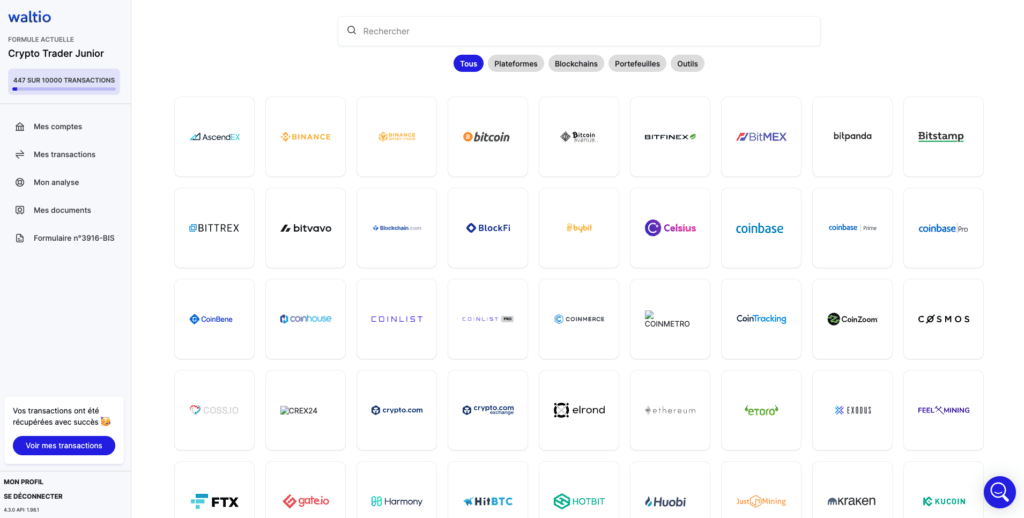Select the Elrond card
The height and width of the screenshot is (518, 1024).
(x=579, y=410)
